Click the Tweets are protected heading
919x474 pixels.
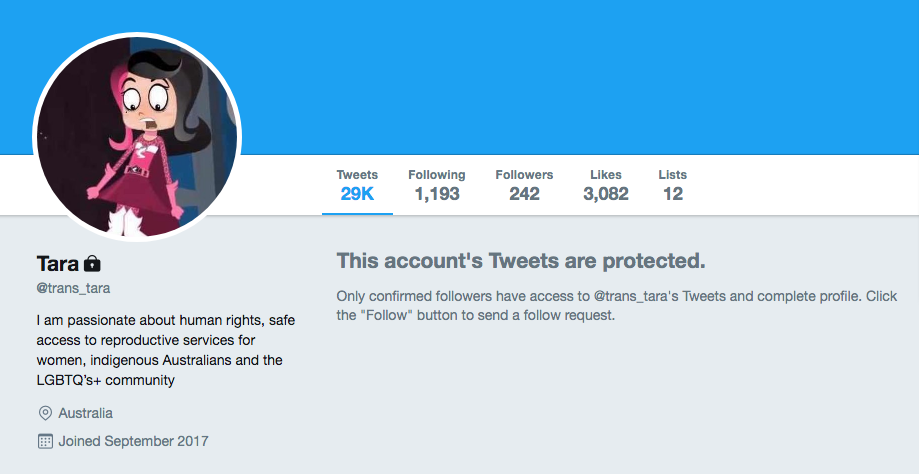click(520, 261)
